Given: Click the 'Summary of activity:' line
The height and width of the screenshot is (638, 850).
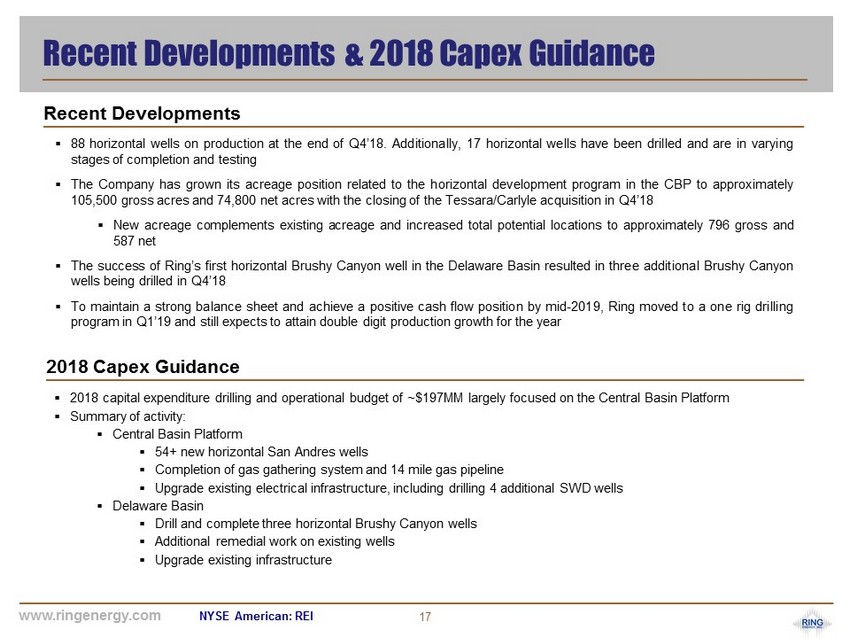Looking at the screenshot, I should pyautogui.click(x=127, y=416).
